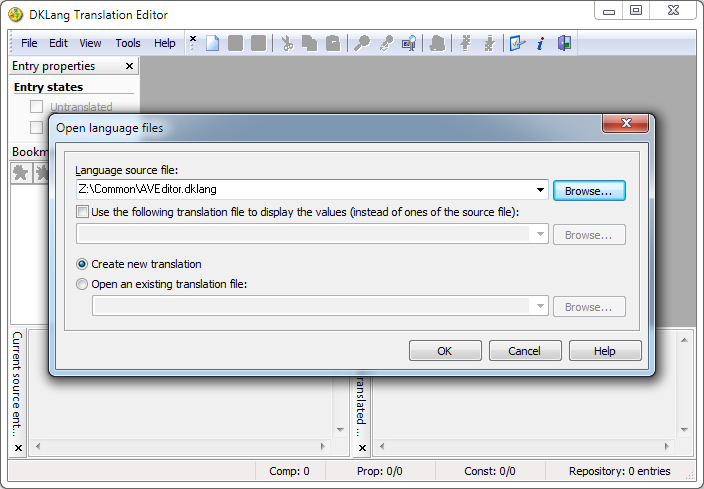This screenshot has height=489, width=704.
Task: Select Open an existing translation file option
Action: (x=83, y=284)
